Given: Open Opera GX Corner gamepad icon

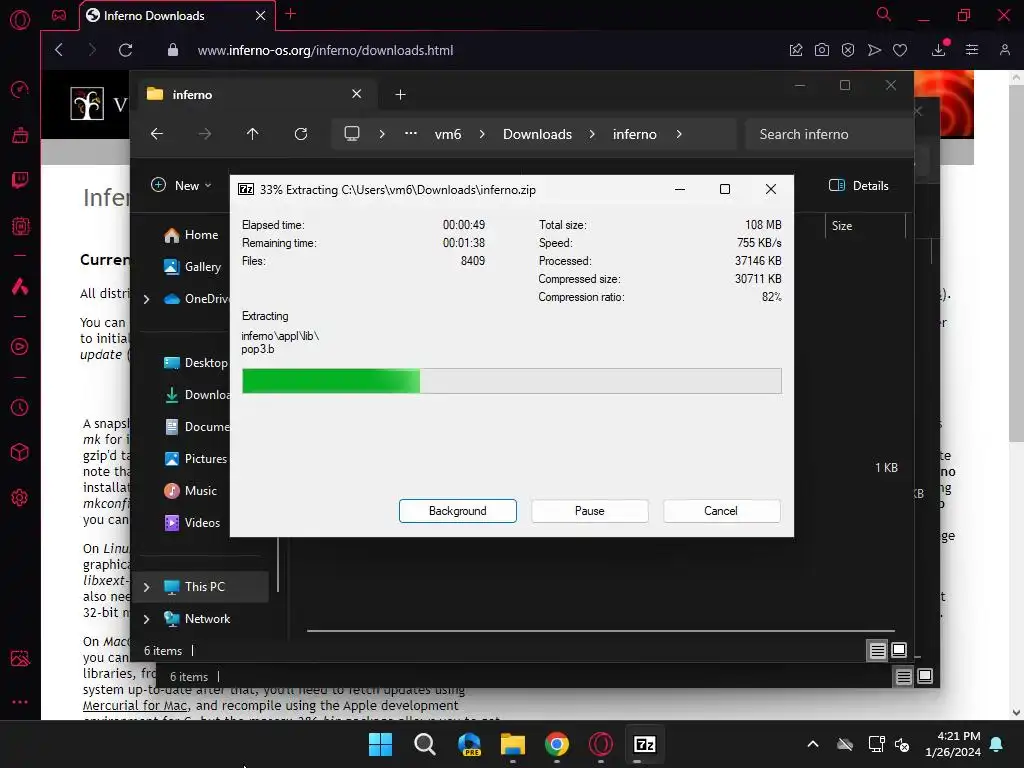Looking at the screenshot, I should [59, 15].
